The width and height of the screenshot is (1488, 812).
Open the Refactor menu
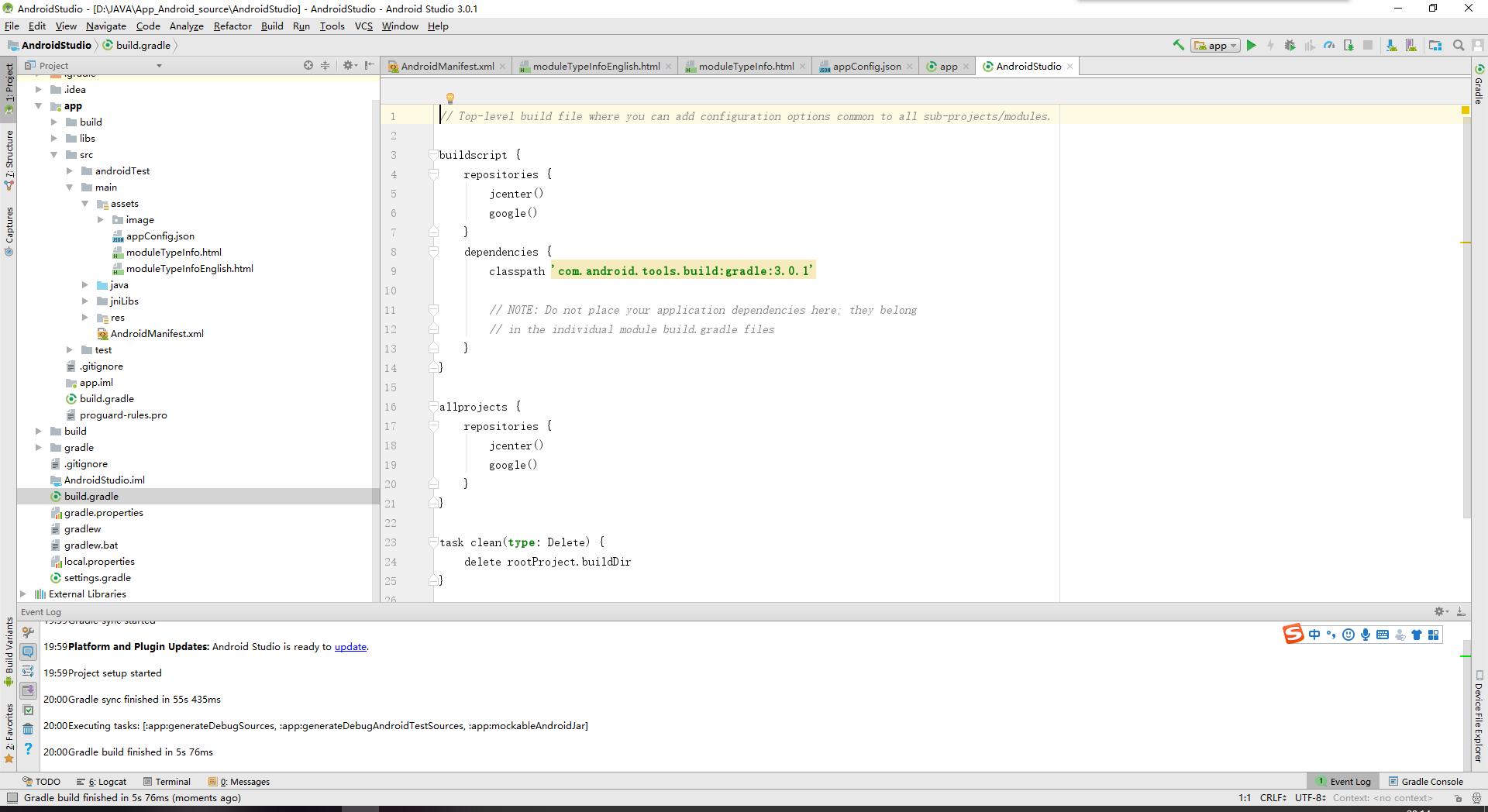232,26
